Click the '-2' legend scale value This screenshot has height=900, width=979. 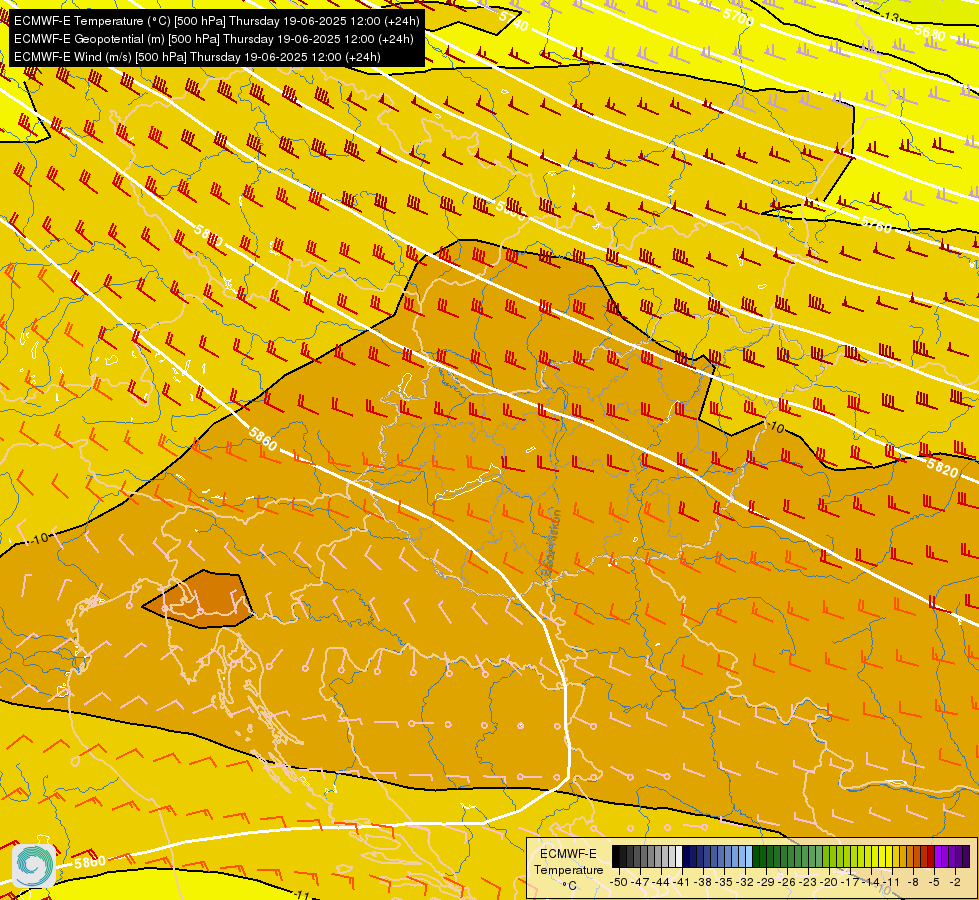[x=955, y=882]
